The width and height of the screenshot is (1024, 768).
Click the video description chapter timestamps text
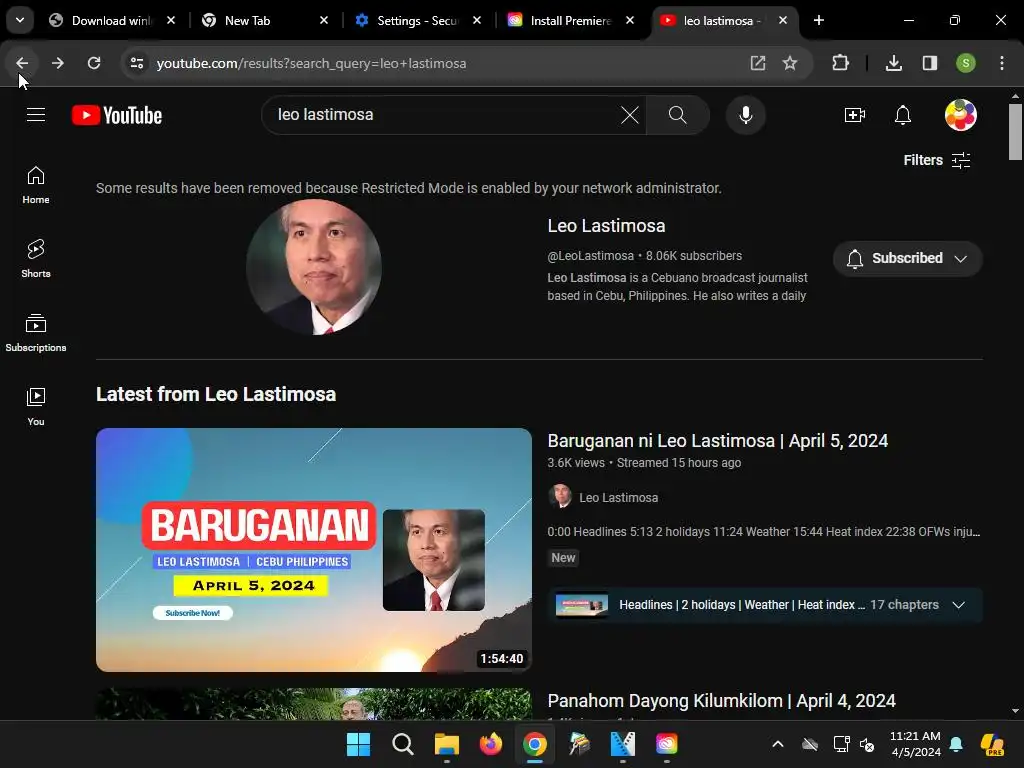coord(763,532)
